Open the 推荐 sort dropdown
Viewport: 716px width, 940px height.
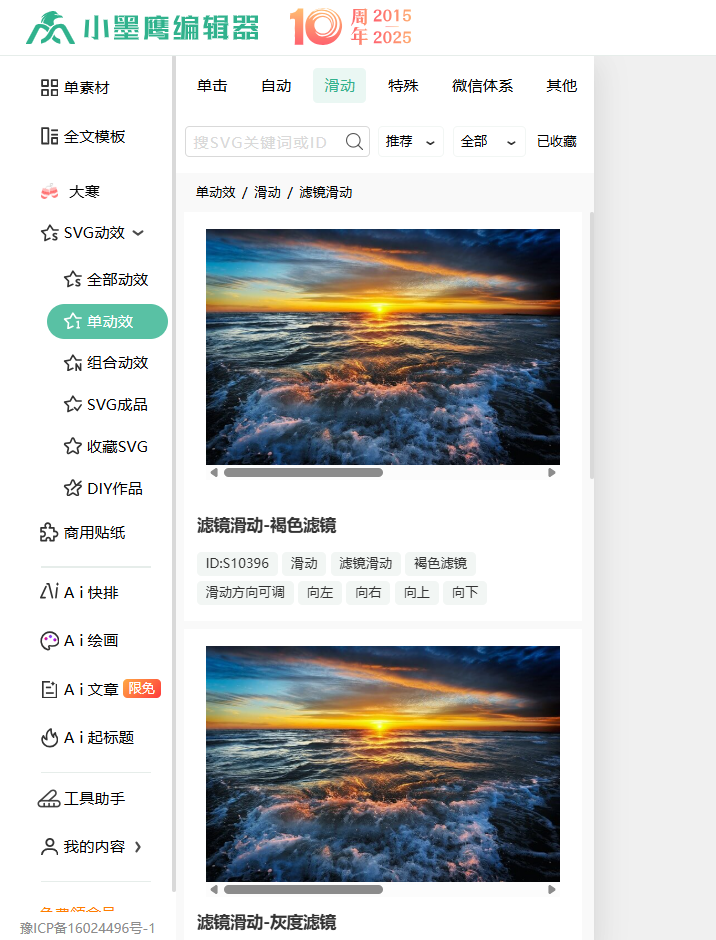[x=411, y=141]
